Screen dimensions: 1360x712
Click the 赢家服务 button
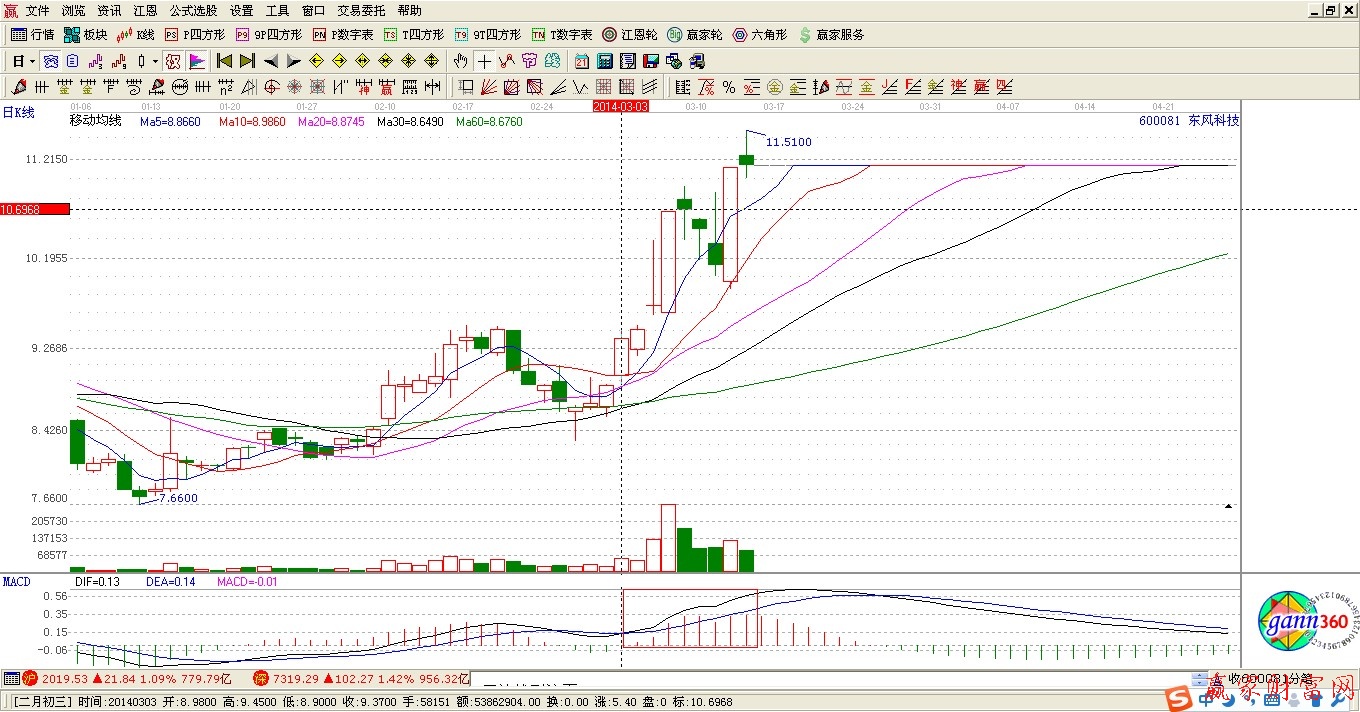[x=830, y=34]
